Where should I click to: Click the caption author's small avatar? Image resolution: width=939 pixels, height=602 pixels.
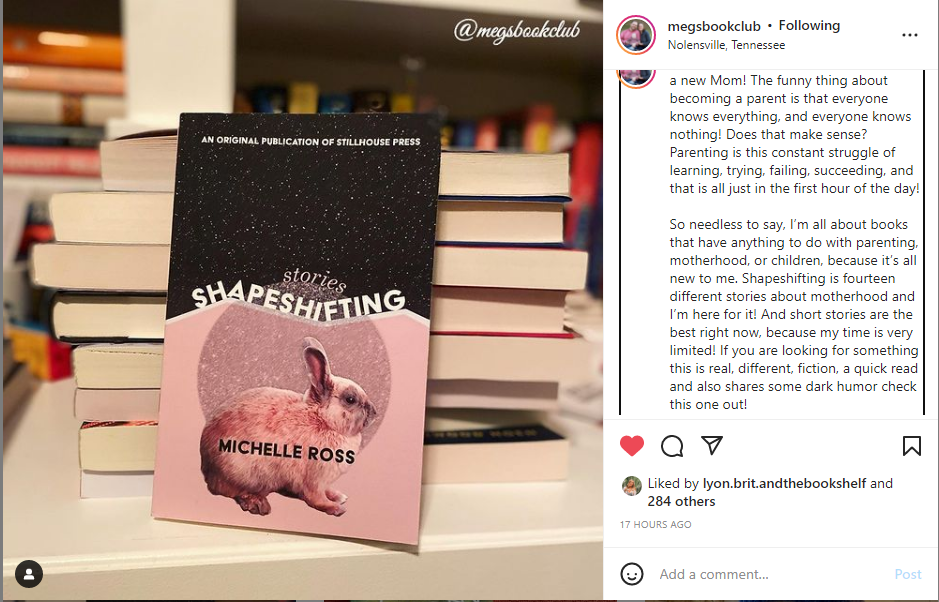coord(636,78)
